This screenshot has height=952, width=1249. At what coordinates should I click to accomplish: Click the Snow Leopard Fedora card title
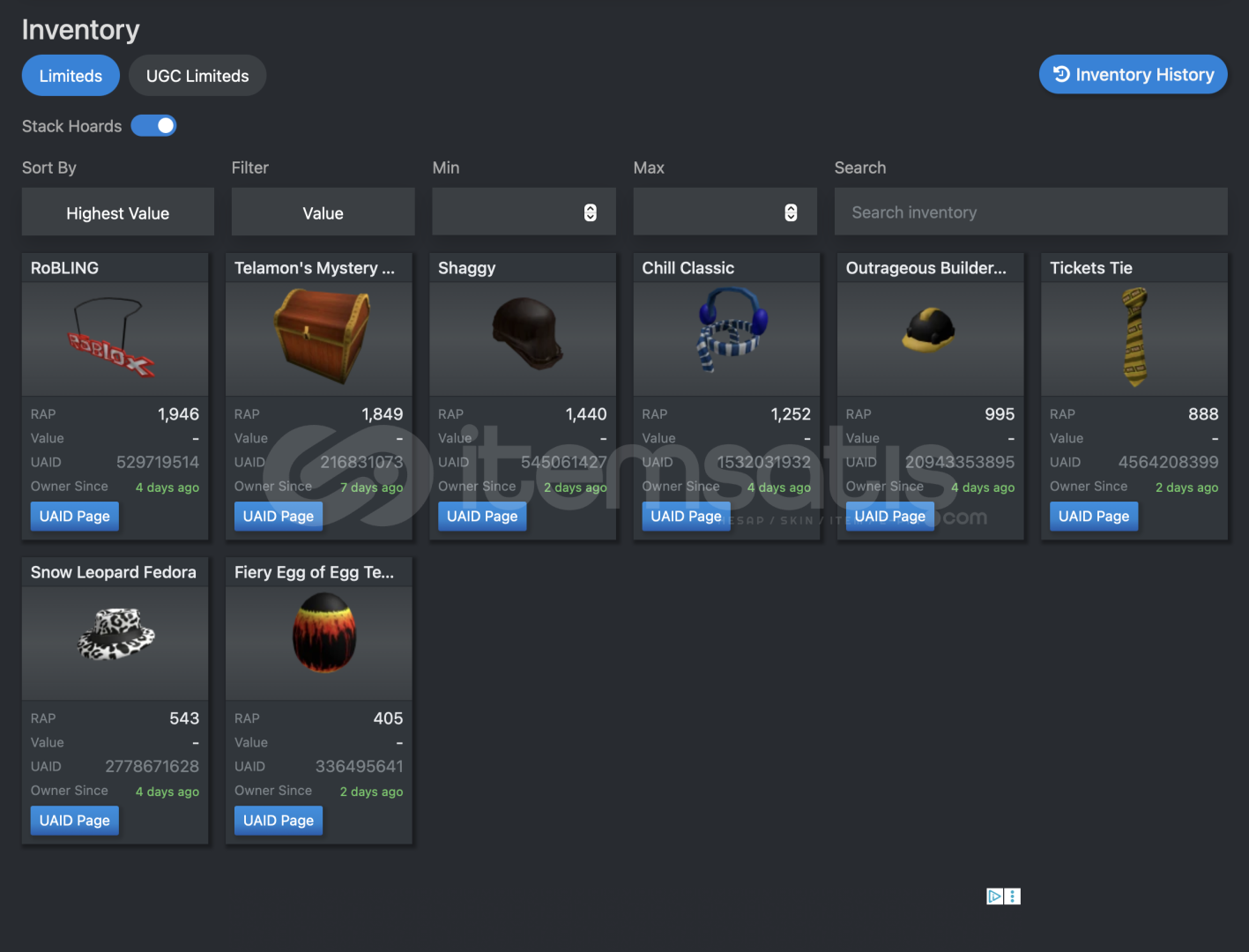(x=114, y=572)
